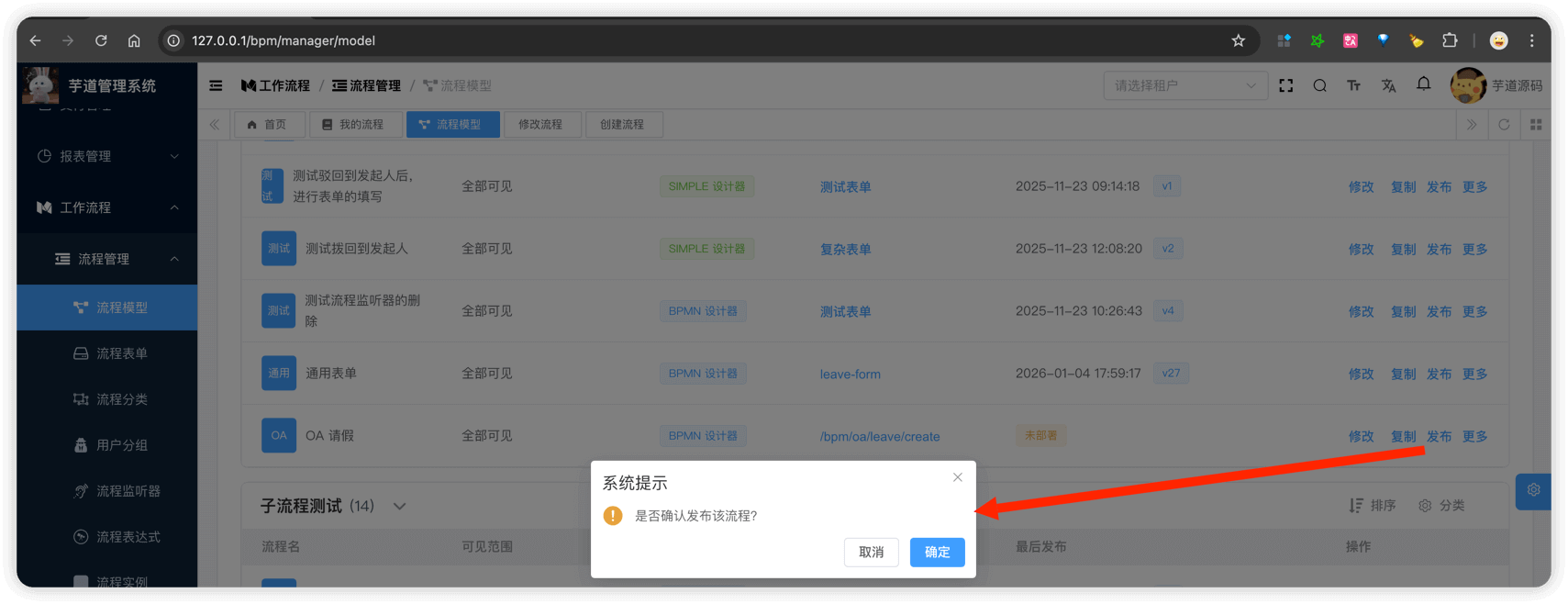Open the browser home page icon
This screenshot has width=1568, height=604.
tap(134, 40)
